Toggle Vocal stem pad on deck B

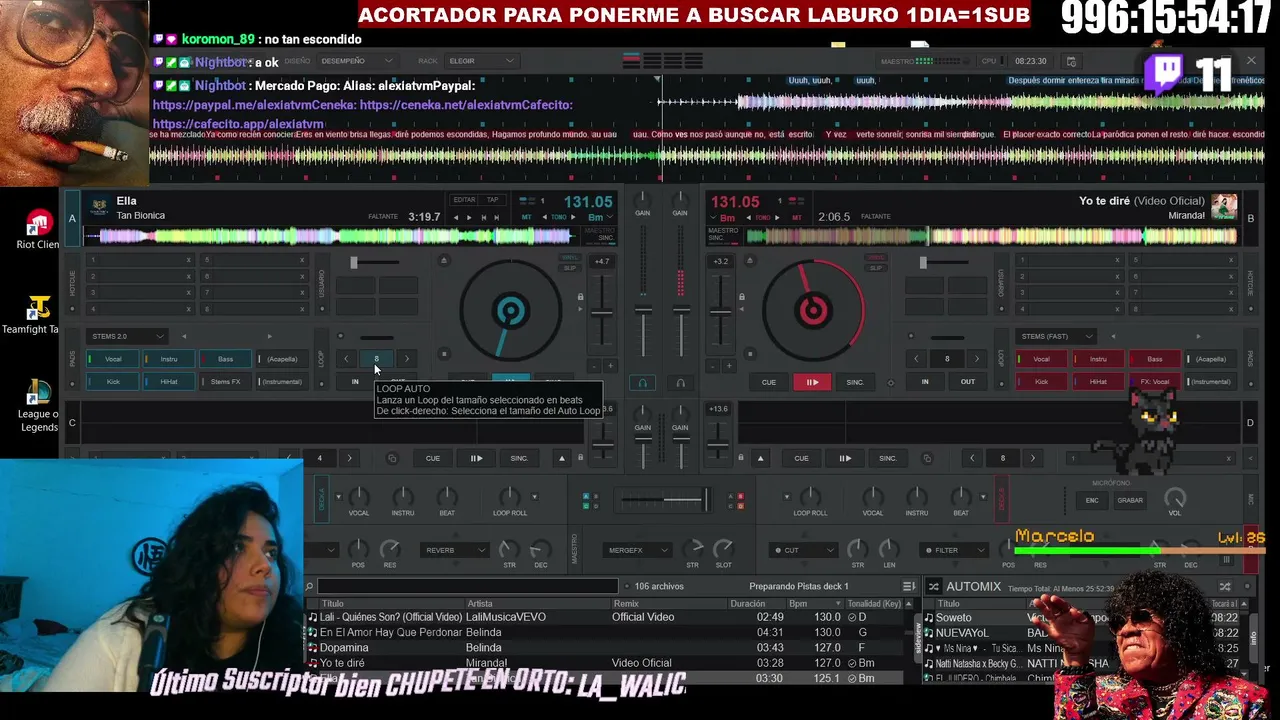point(1042,359)
